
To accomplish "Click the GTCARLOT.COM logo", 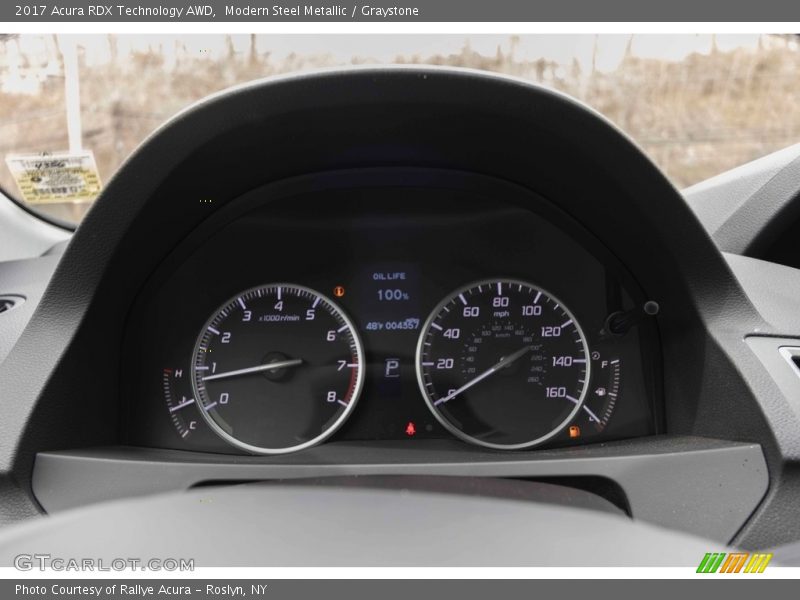I will (x=105, y=563).
